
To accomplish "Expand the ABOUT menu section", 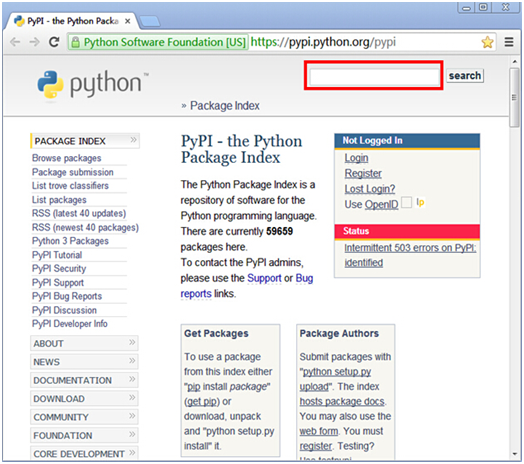I will click(x=84, y=343).
